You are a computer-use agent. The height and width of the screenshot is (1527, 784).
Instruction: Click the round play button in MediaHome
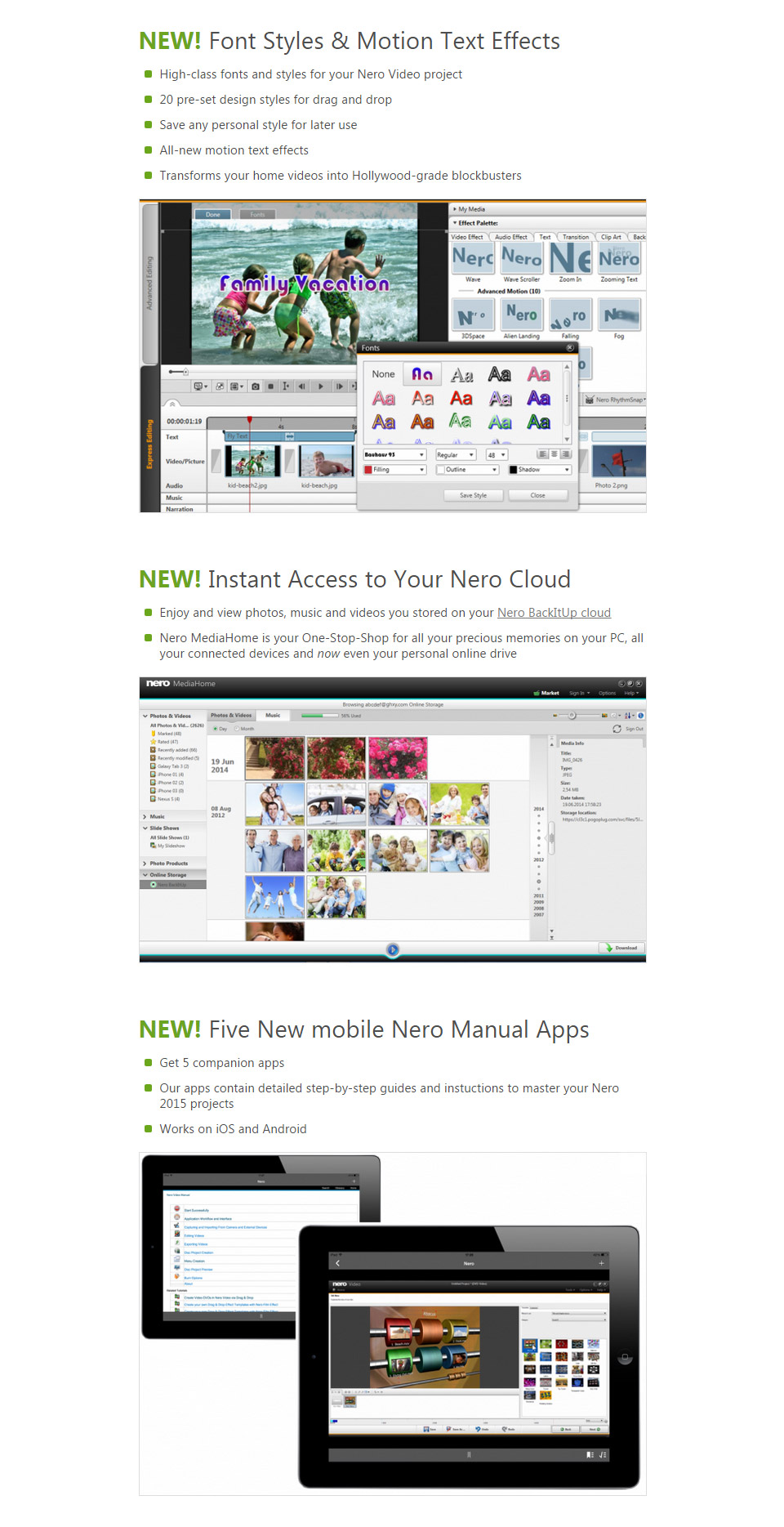[393, 949]
